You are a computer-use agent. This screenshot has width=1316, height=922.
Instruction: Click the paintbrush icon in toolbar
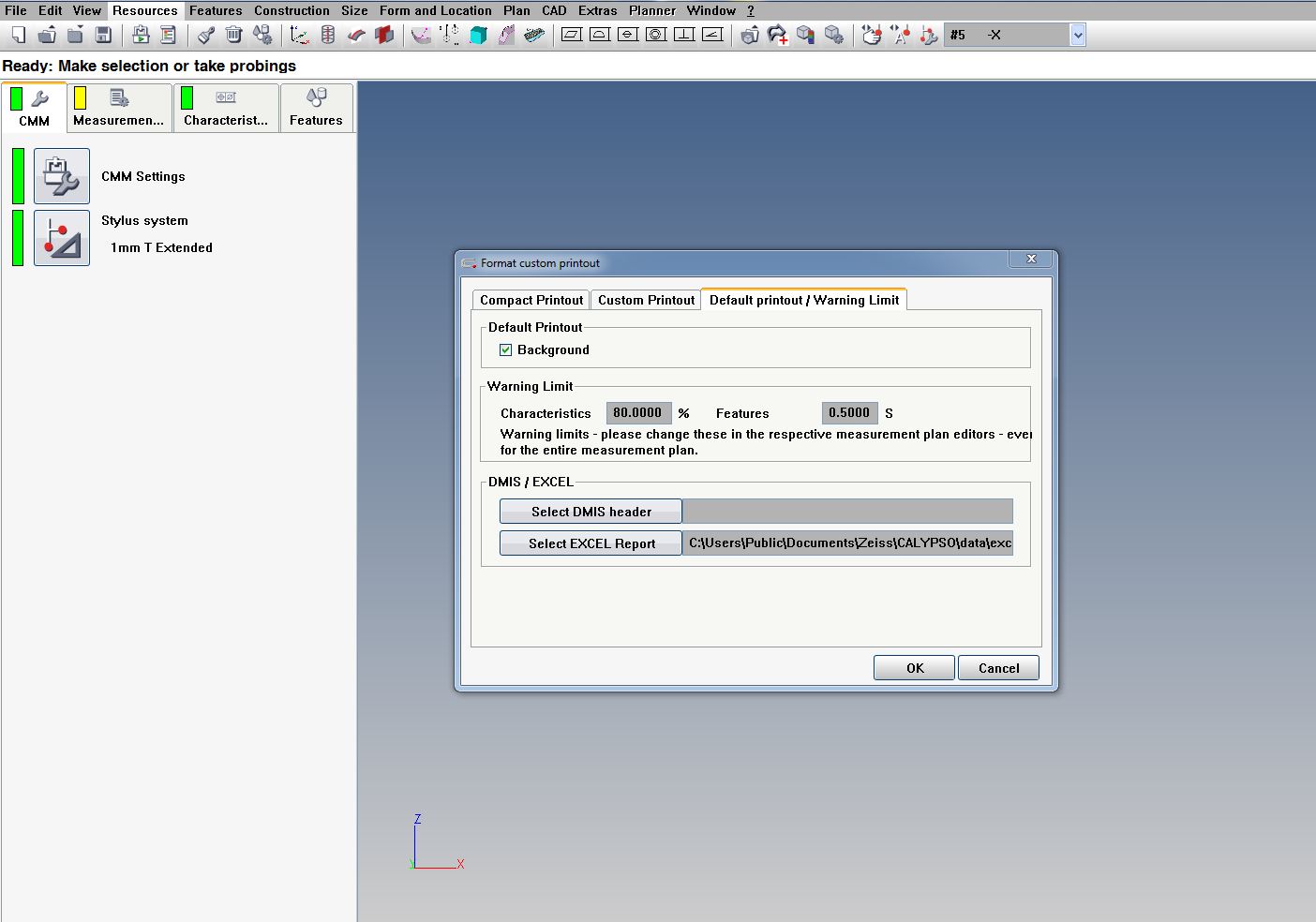coord(206,36)
